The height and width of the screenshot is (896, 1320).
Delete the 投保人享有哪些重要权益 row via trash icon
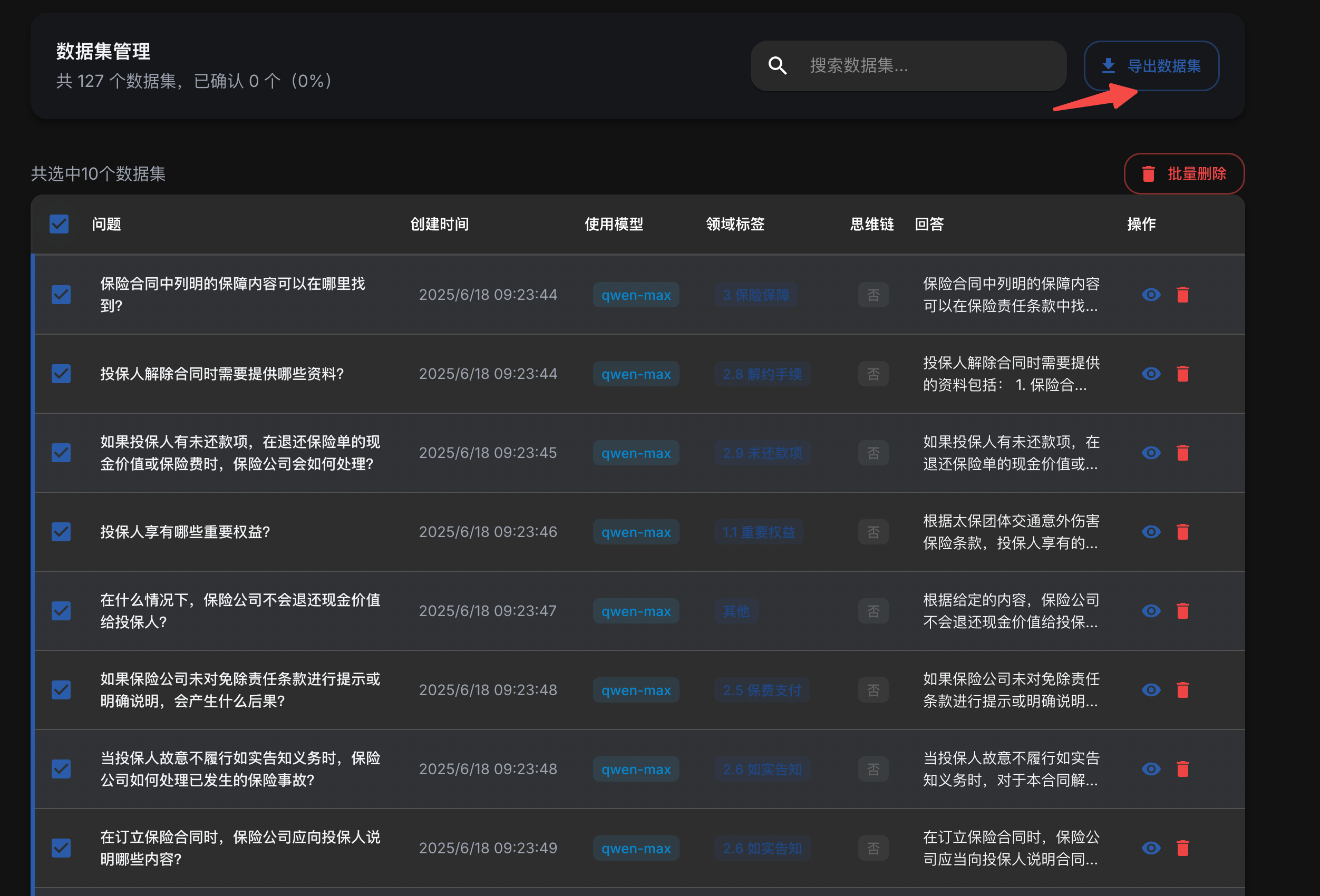tap(1183, 532)
